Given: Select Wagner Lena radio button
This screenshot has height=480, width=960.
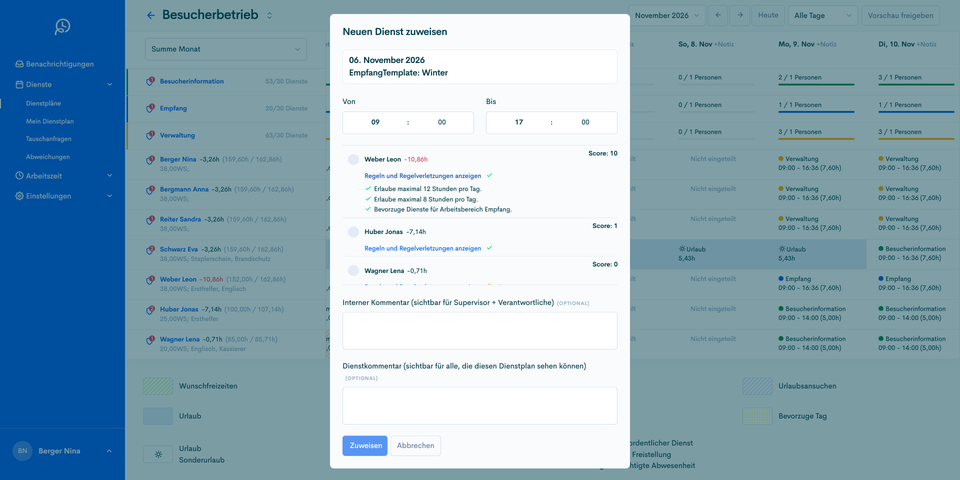Looking at the screenshot, I should (353, 271).
